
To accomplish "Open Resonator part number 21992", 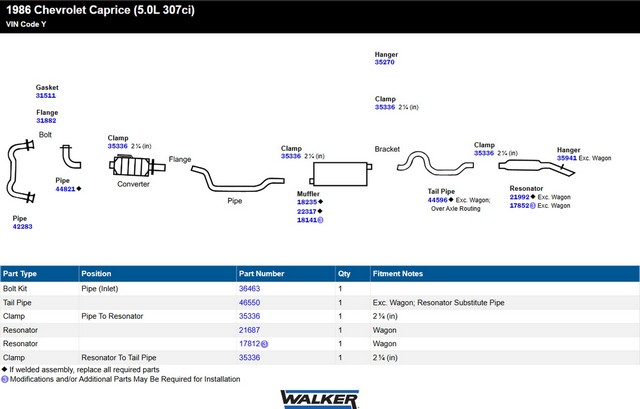I will (519, 197).
